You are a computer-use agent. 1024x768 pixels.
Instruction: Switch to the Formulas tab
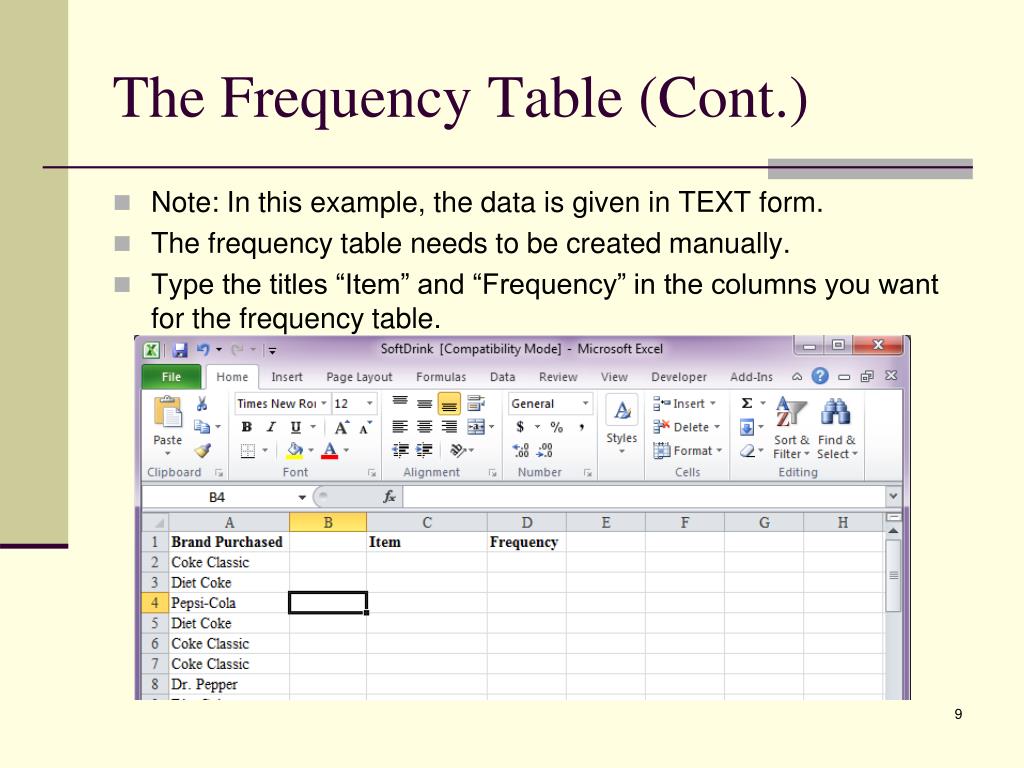click(x=441, y=377)
